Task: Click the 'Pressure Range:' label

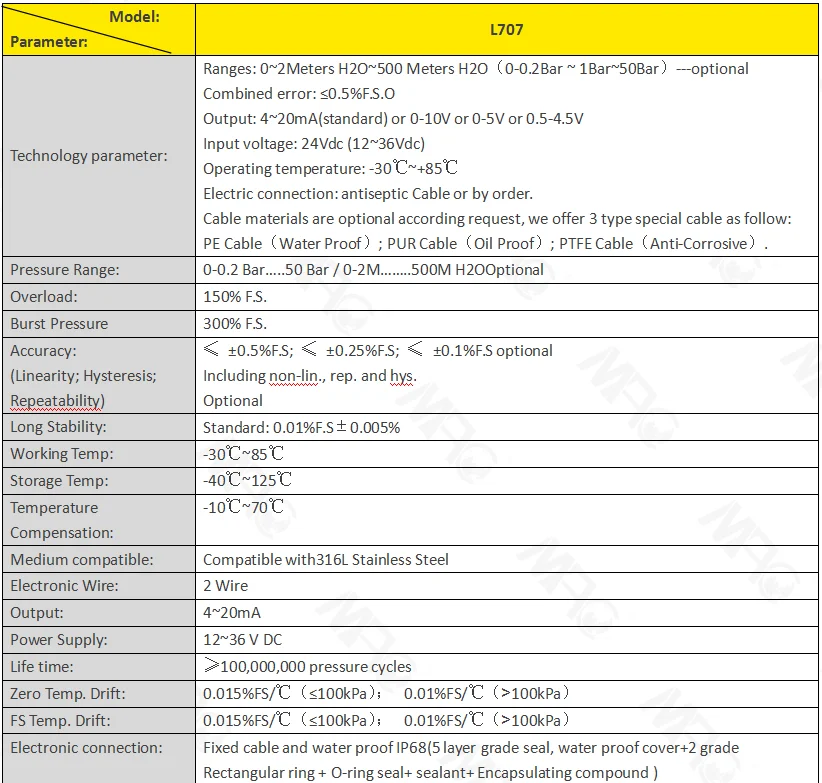Action: (x=64, y=270)
